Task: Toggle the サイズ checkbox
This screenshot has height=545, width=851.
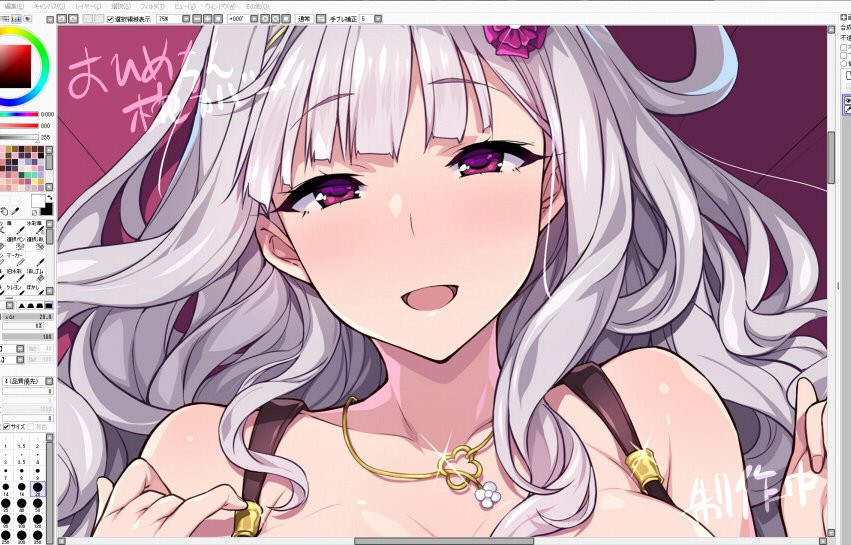Action: [6, 426]
